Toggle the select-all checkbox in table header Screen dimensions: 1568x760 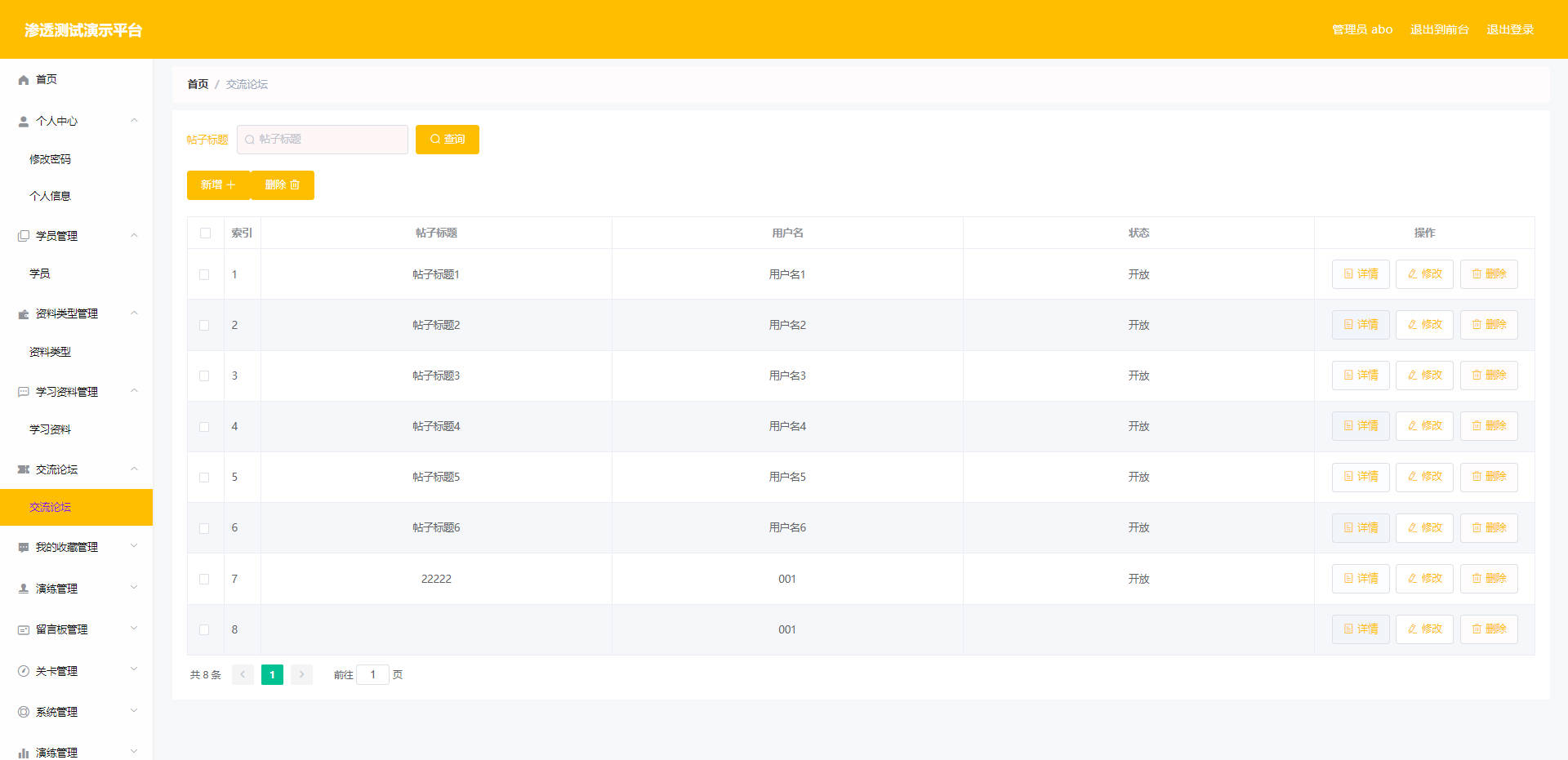205,233
